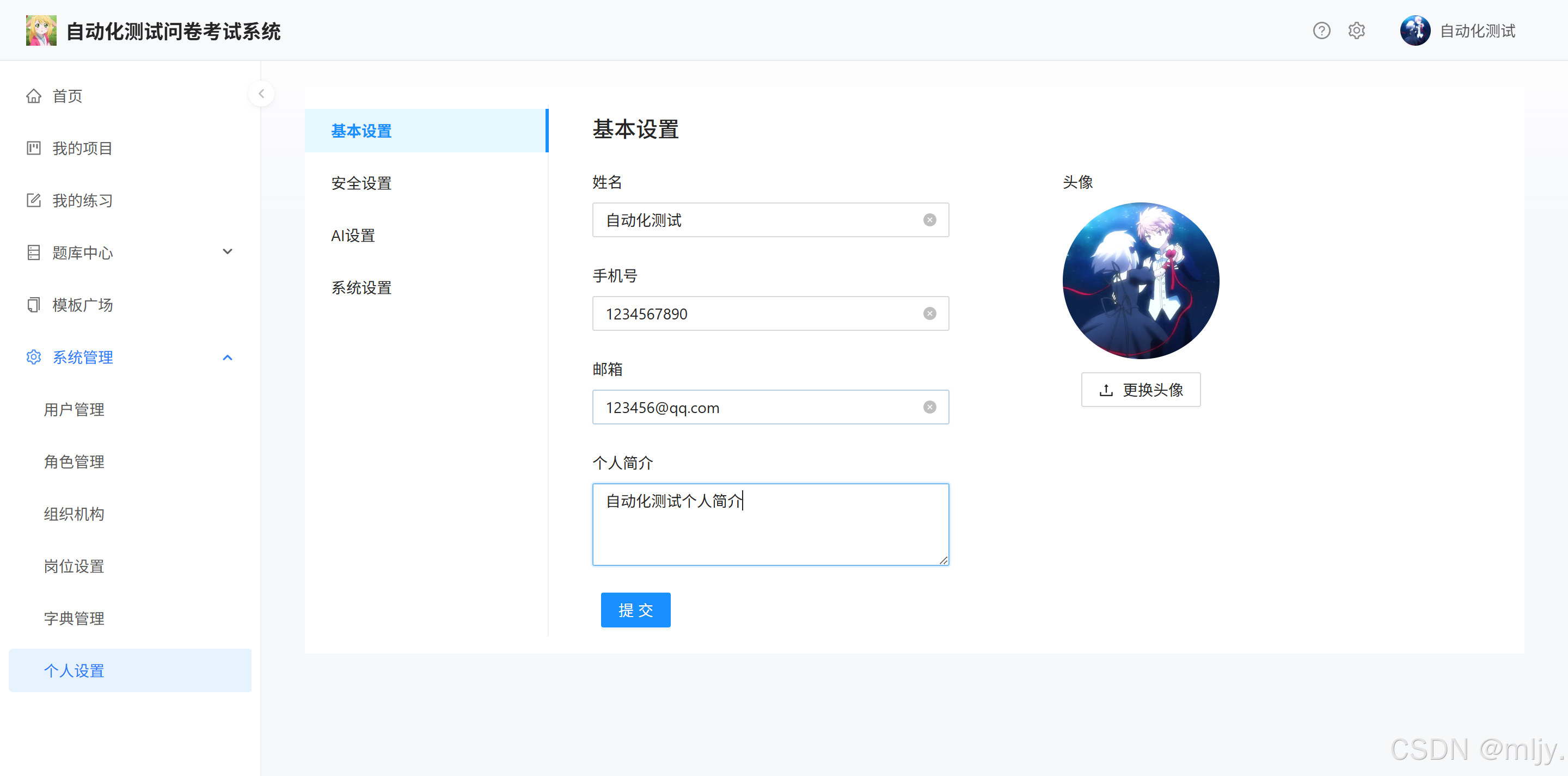Image resolution: width=1568 pixels, height=776 pixels.
Task: Open 用户管理 in the sidebar
Action: click(73, 410)
